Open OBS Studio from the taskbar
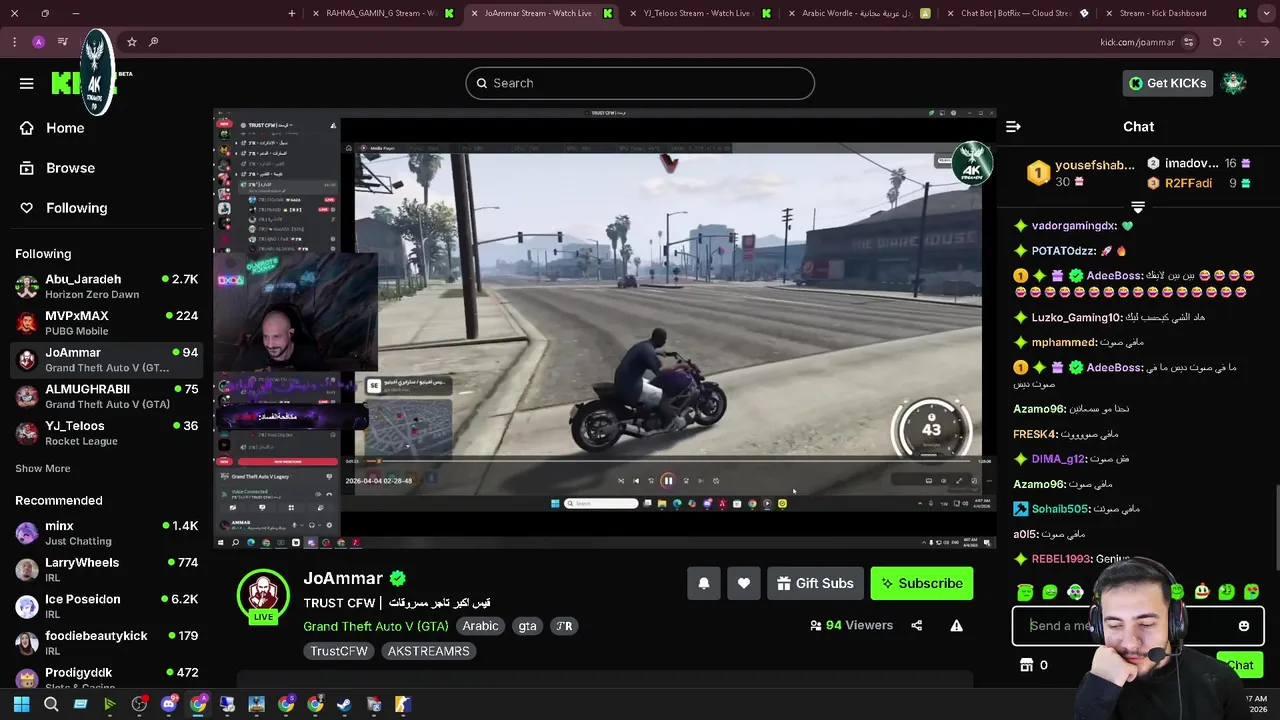Screen dimensions: 1280x720 pyautogui.click(x=139, y=705)
